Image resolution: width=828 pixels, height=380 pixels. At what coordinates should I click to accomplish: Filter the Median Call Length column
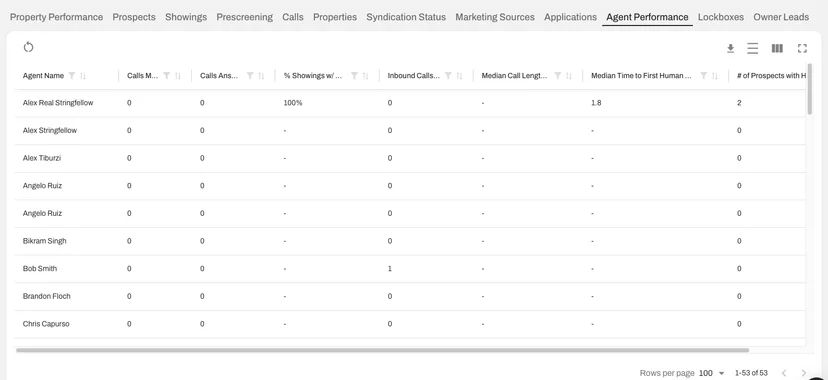coord(557,76)
